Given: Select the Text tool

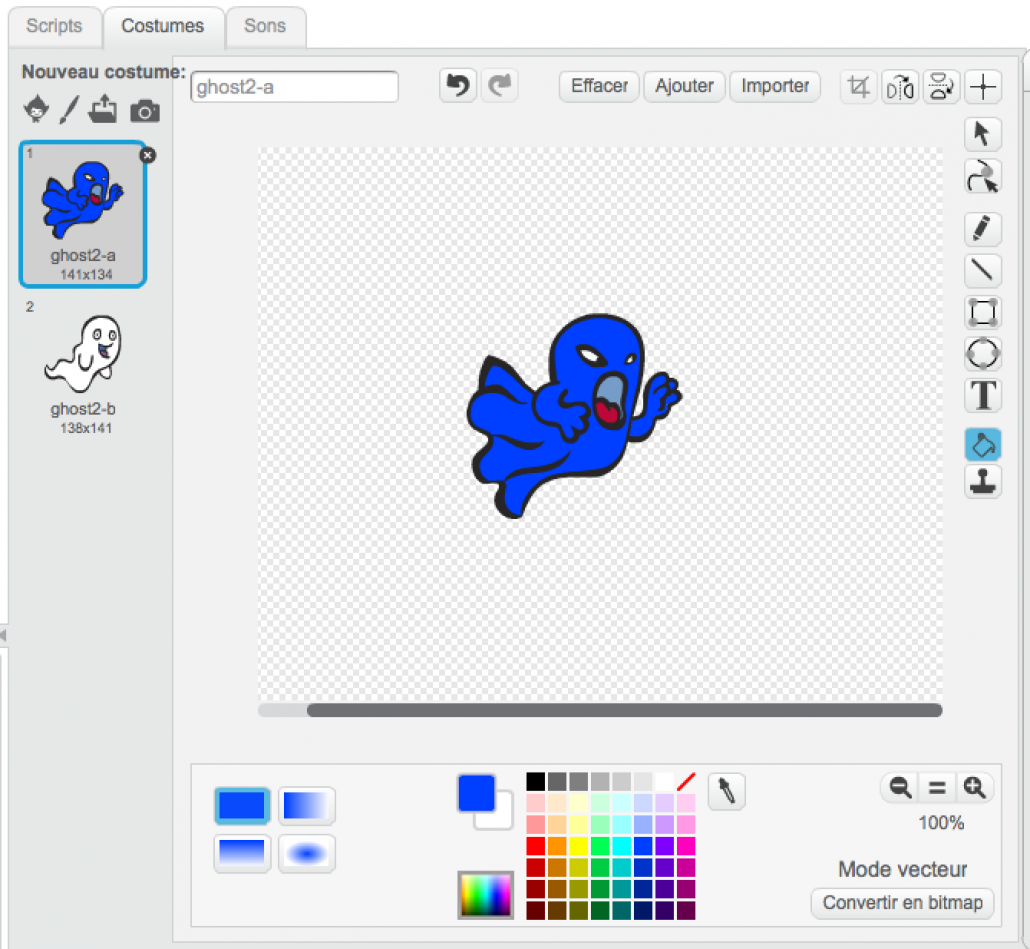Looking at the screenshot, I should (x=983, y=395).
